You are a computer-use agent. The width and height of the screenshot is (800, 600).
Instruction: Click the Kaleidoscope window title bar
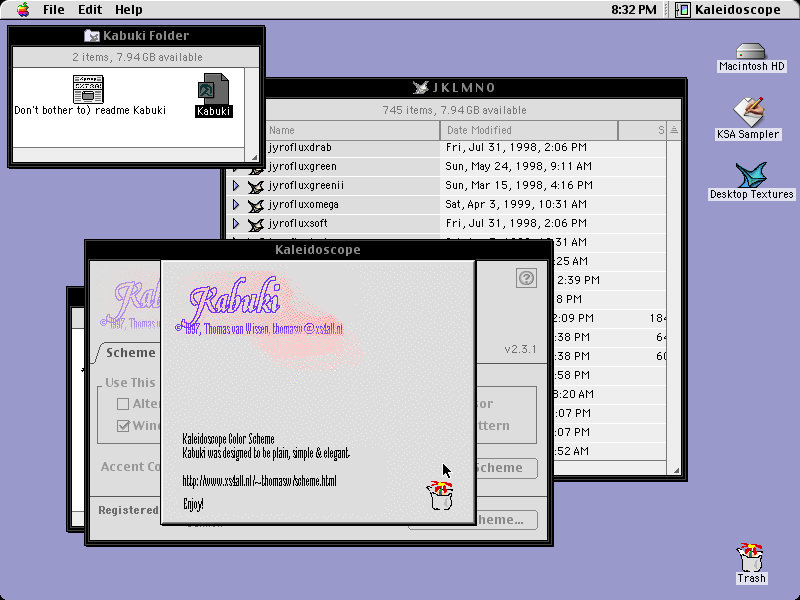318,250
